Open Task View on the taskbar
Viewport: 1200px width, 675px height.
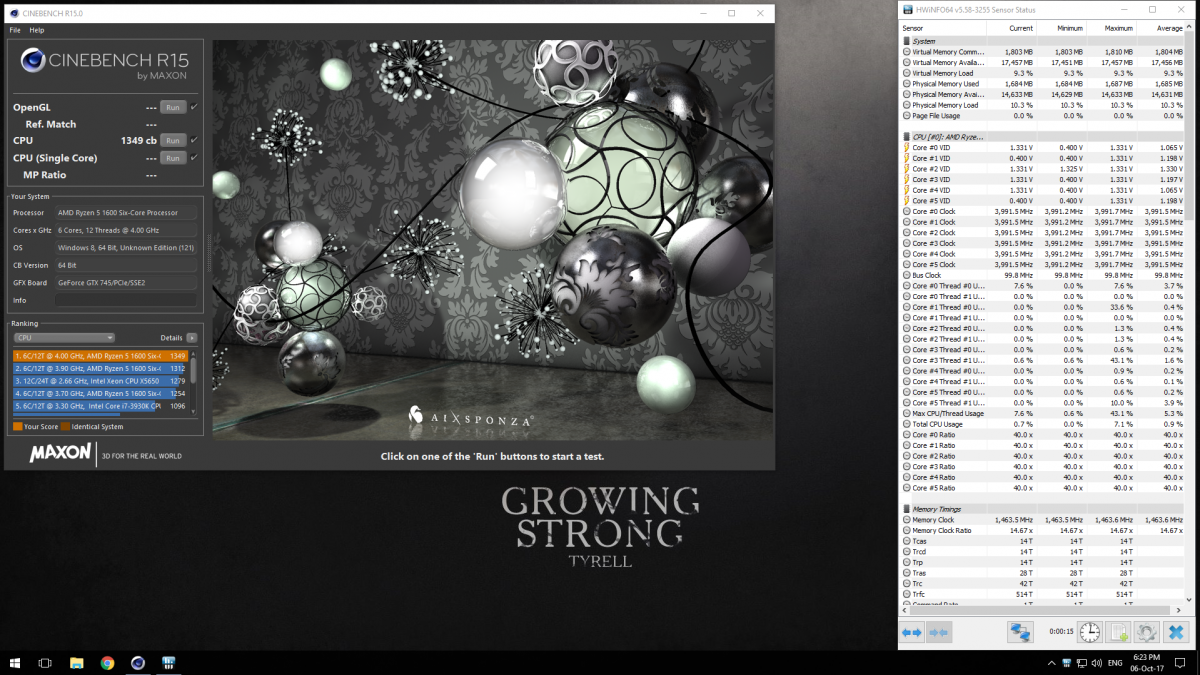click(45, 662)
